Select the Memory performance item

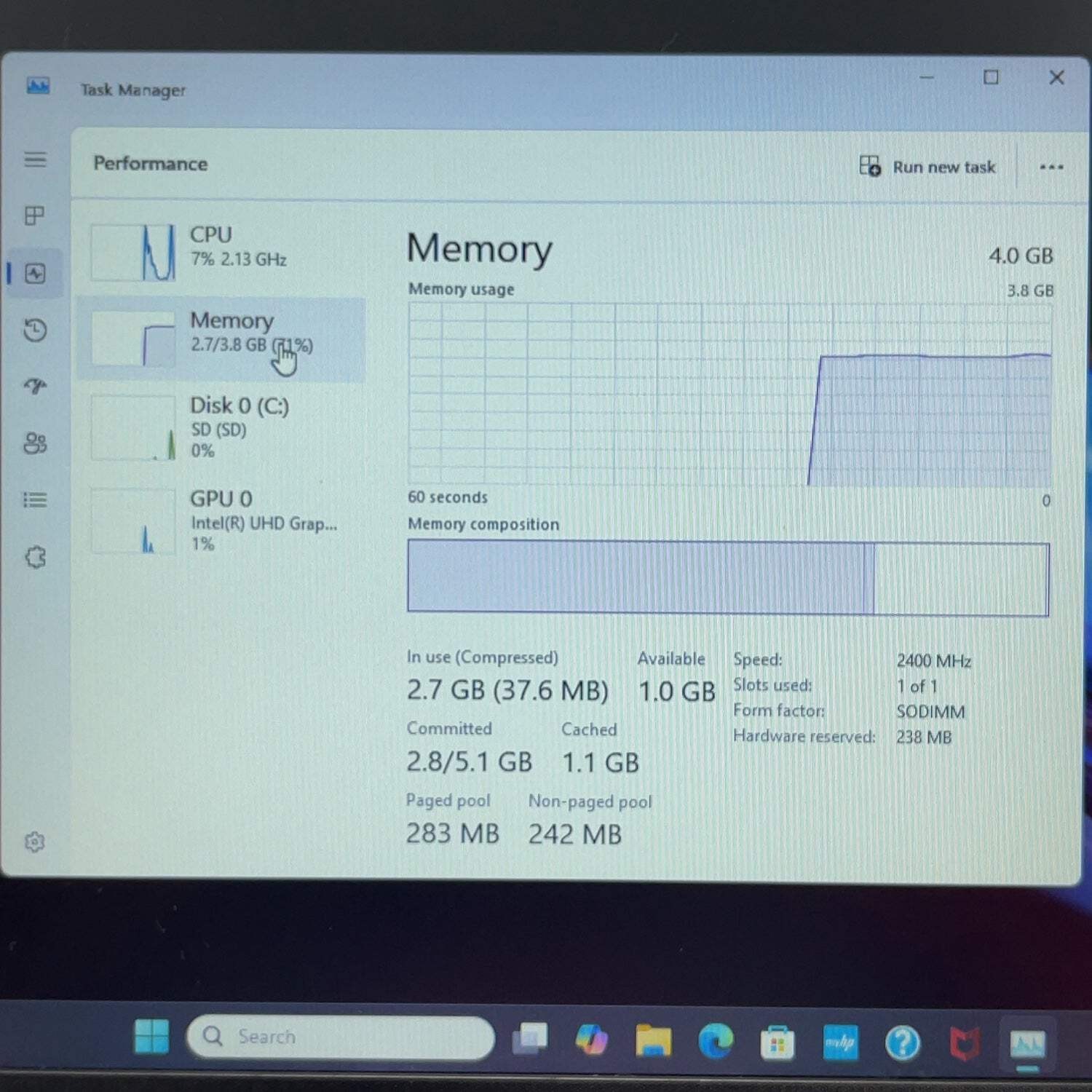pos(221,339)
